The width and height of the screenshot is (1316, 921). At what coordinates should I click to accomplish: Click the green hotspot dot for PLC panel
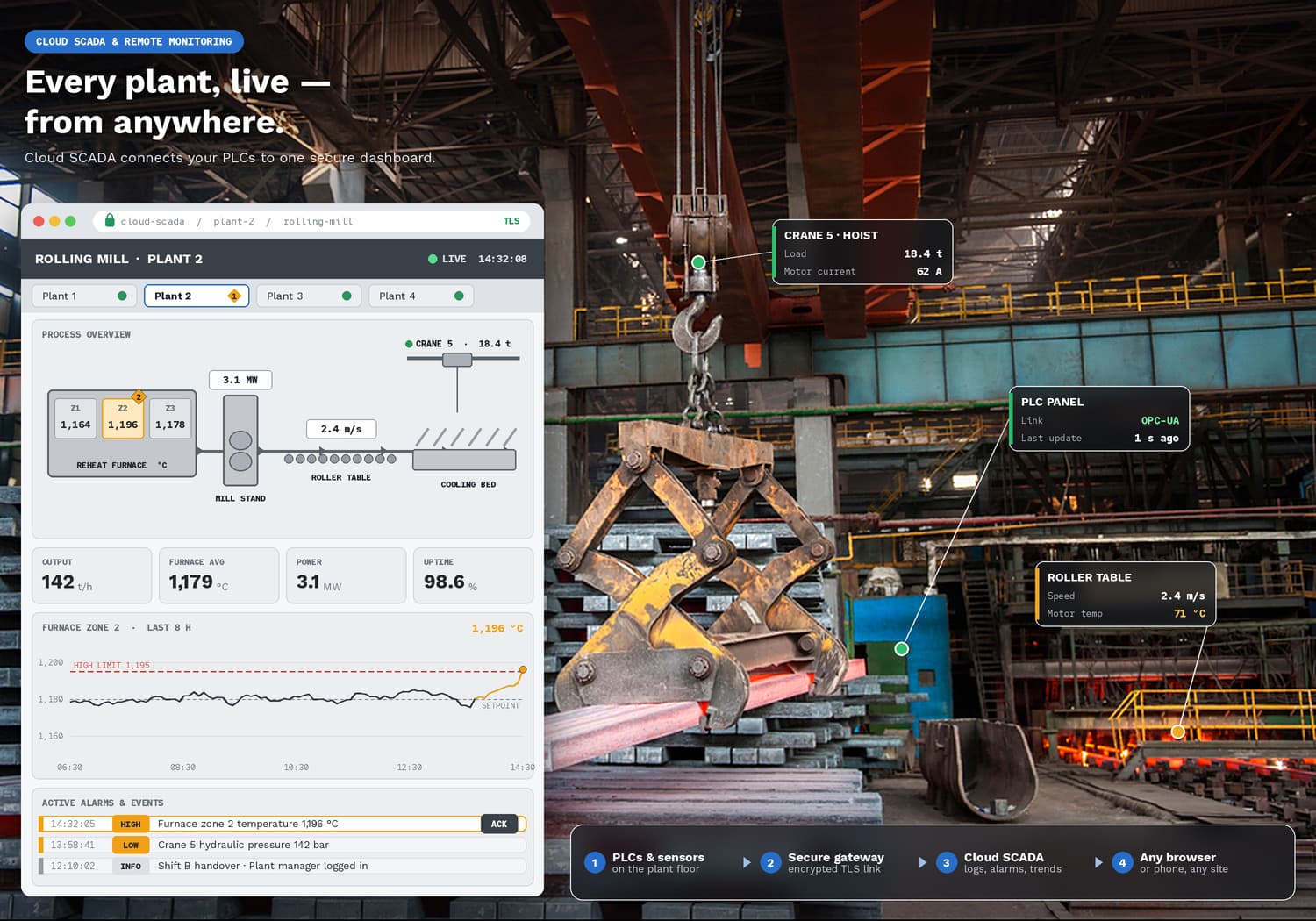pos(901,649)
